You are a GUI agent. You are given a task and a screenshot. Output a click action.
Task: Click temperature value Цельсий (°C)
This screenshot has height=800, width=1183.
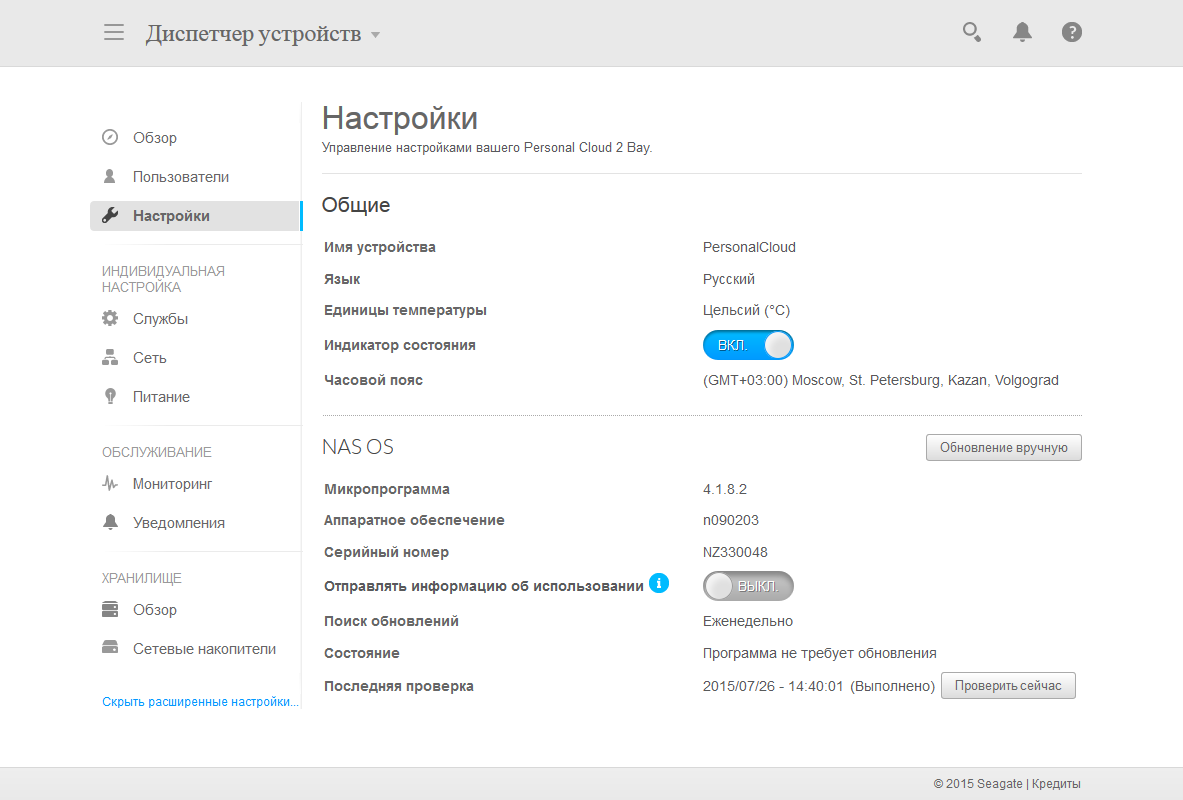[746, 310]
